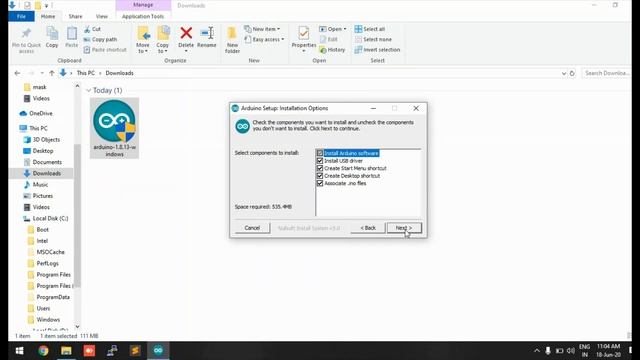Click the Rename icon
Viewport: 640px width, 360px height.
point(207,33)
